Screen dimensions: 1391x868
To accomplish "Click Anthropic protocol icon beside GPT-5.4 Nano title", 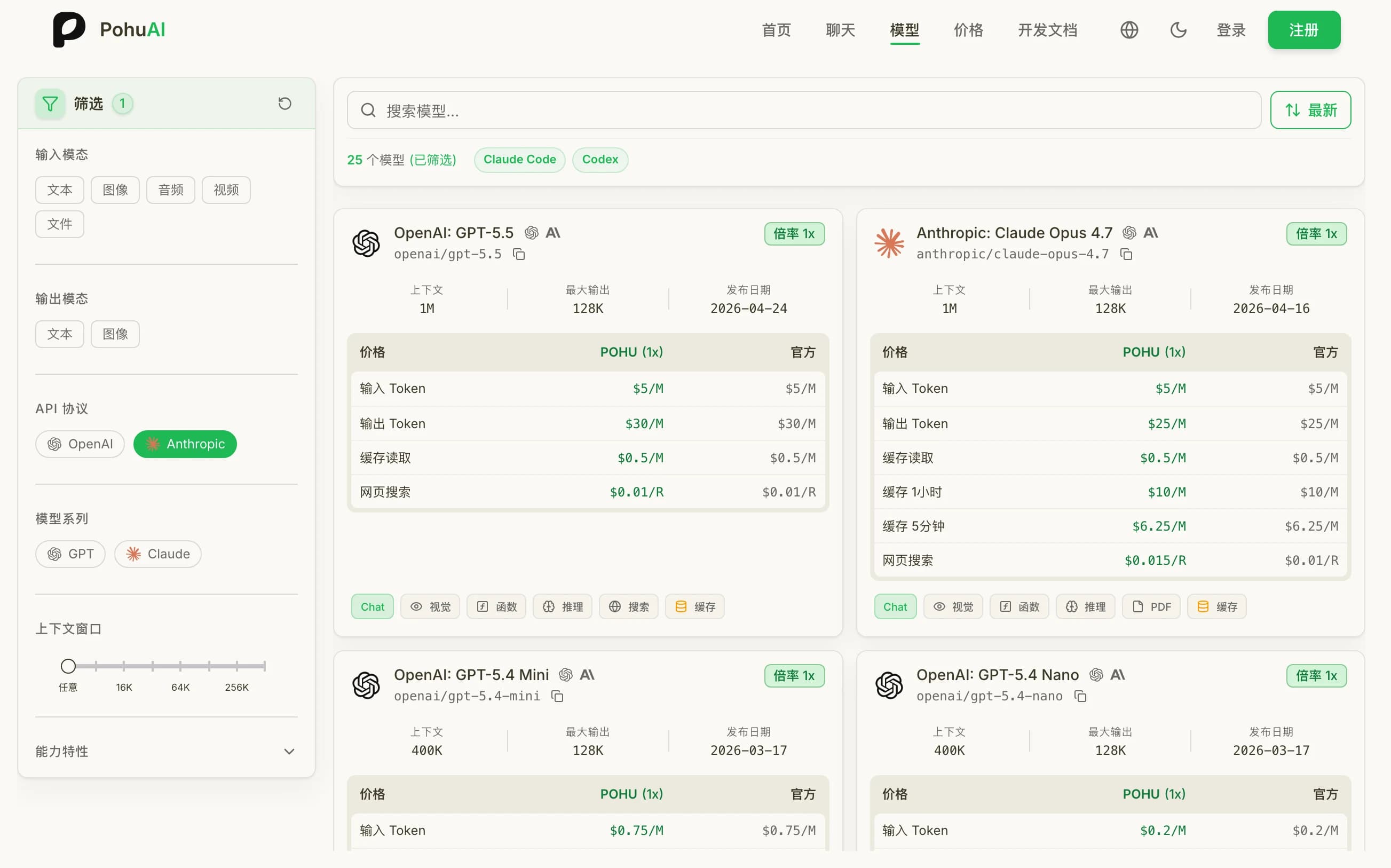I will click(x=1117, y=675).
